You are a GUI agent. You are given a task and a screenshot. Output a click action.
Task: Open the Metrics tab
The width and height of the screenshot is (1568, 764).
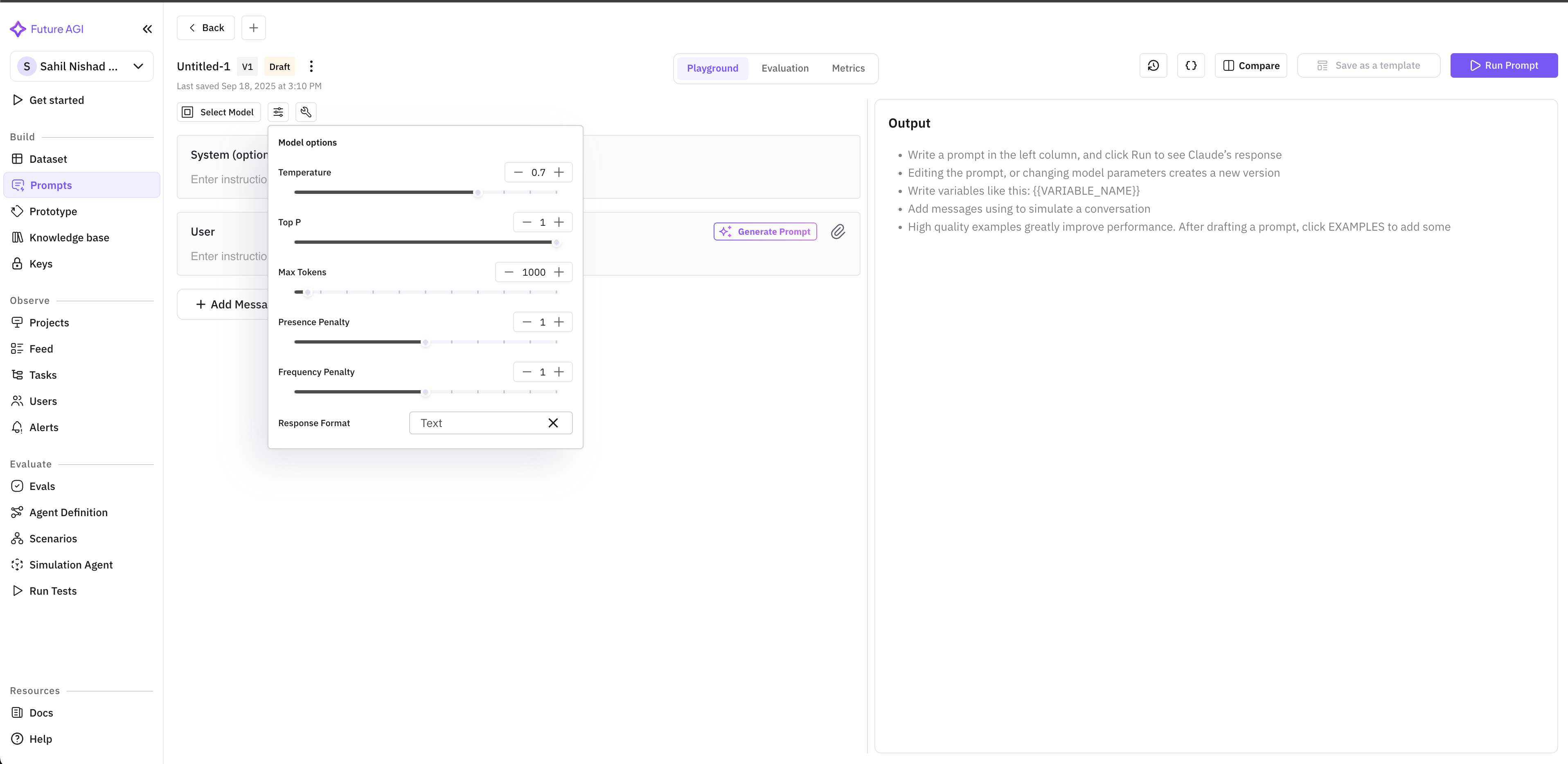848,68
